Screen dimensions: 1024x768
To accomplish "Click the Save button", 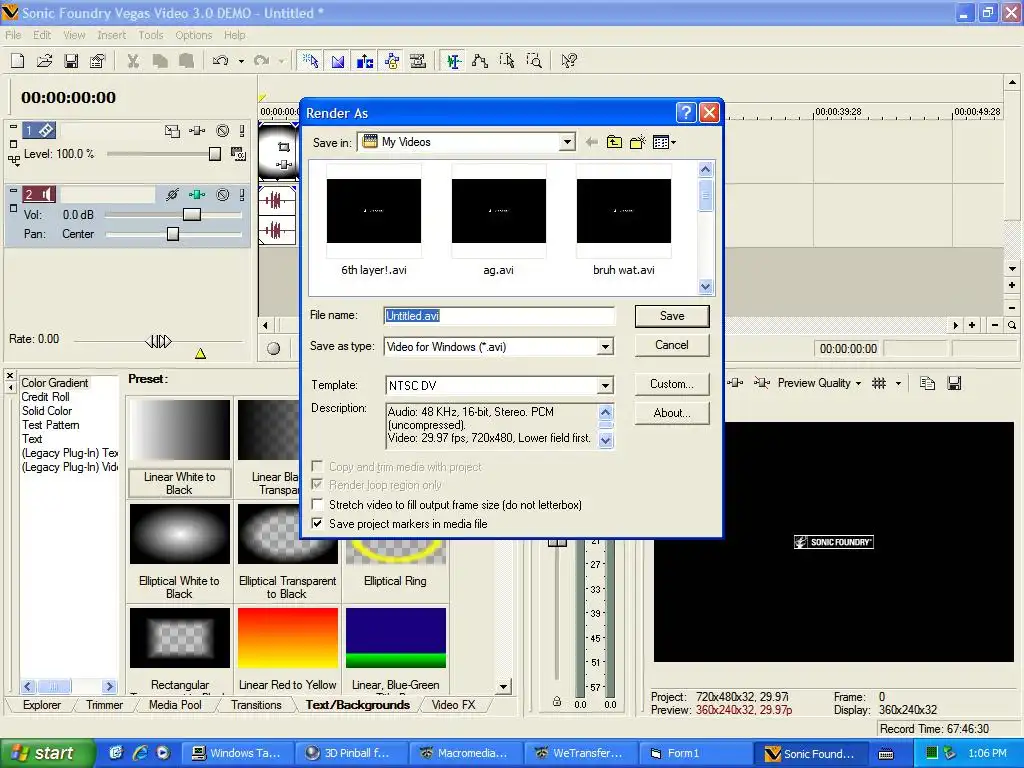I will [672, 316].
